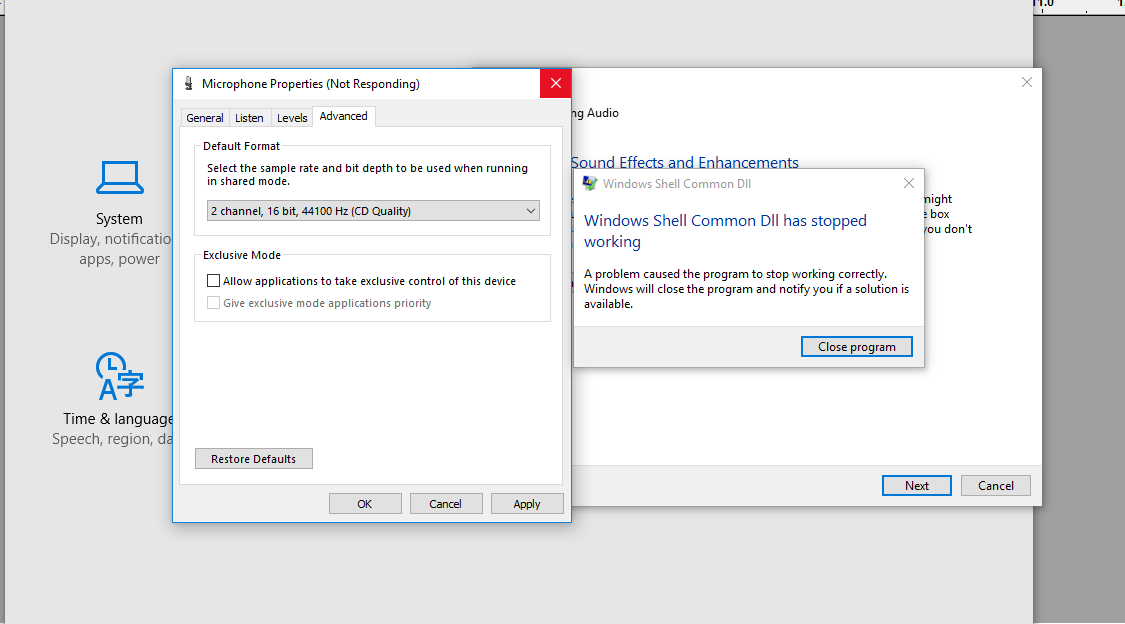The height and width of the screenshot is (624, 1125).
Task: Open the default format sample rate dropdown
Action: pos(373,211)
